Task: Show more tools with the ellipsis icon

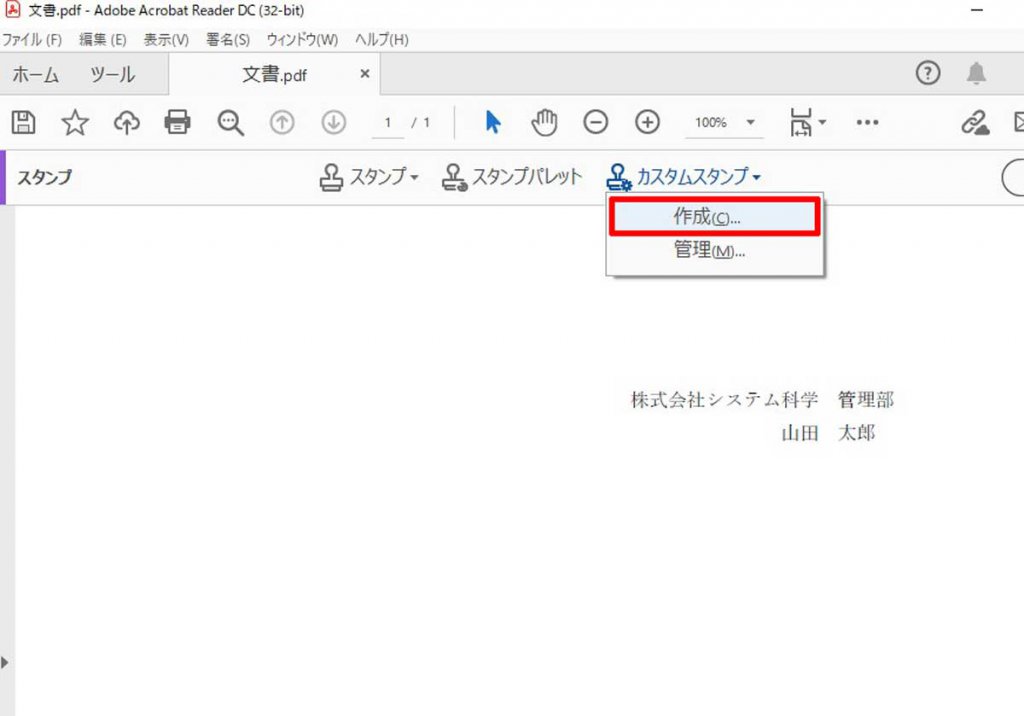Action: click(x=867, y=122)
